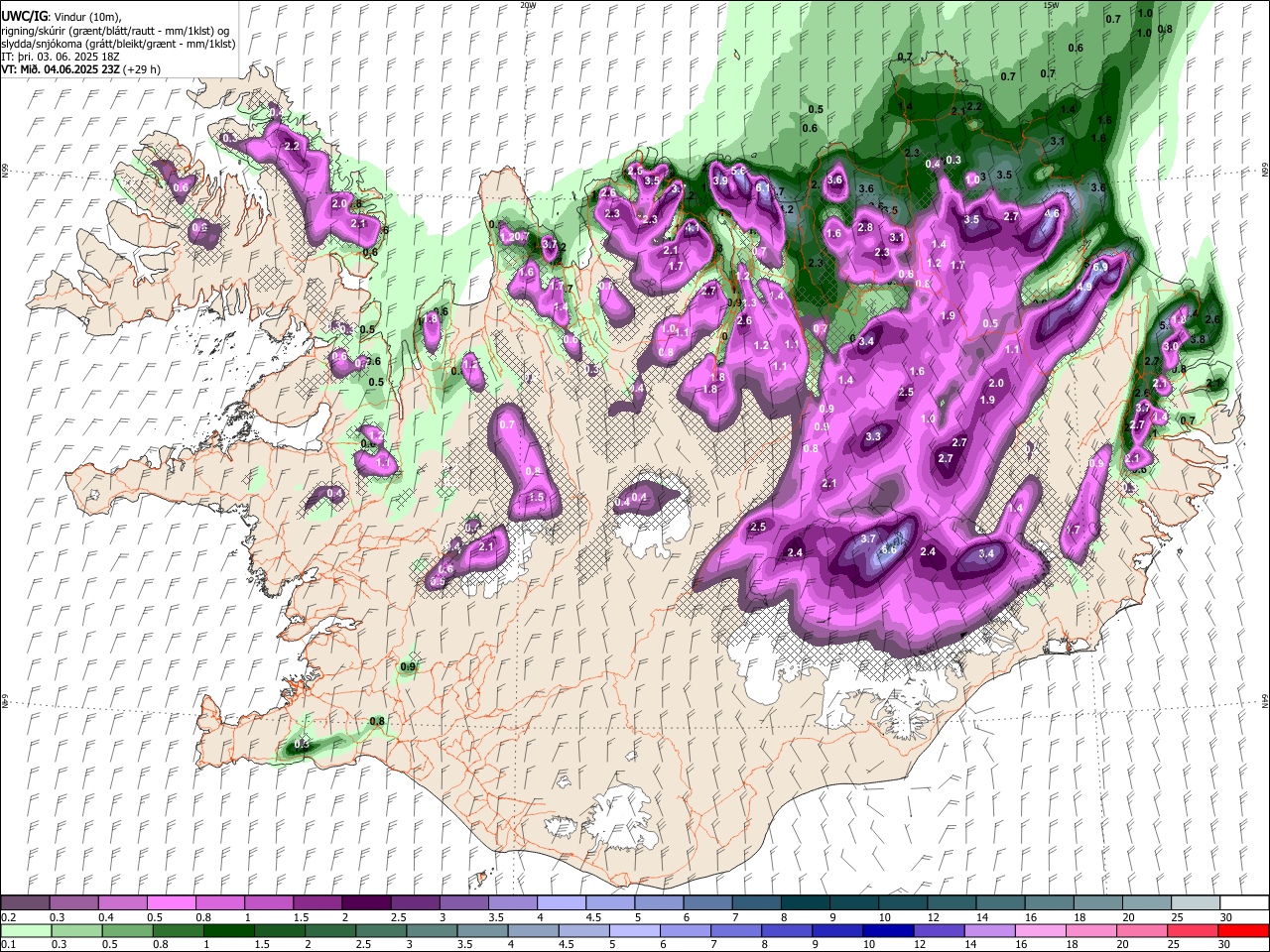This screenshot has width=1270, height=952.
Task: Click the dark mauve swatch between 0.2 and 0.3
Action: coord(26,903)
